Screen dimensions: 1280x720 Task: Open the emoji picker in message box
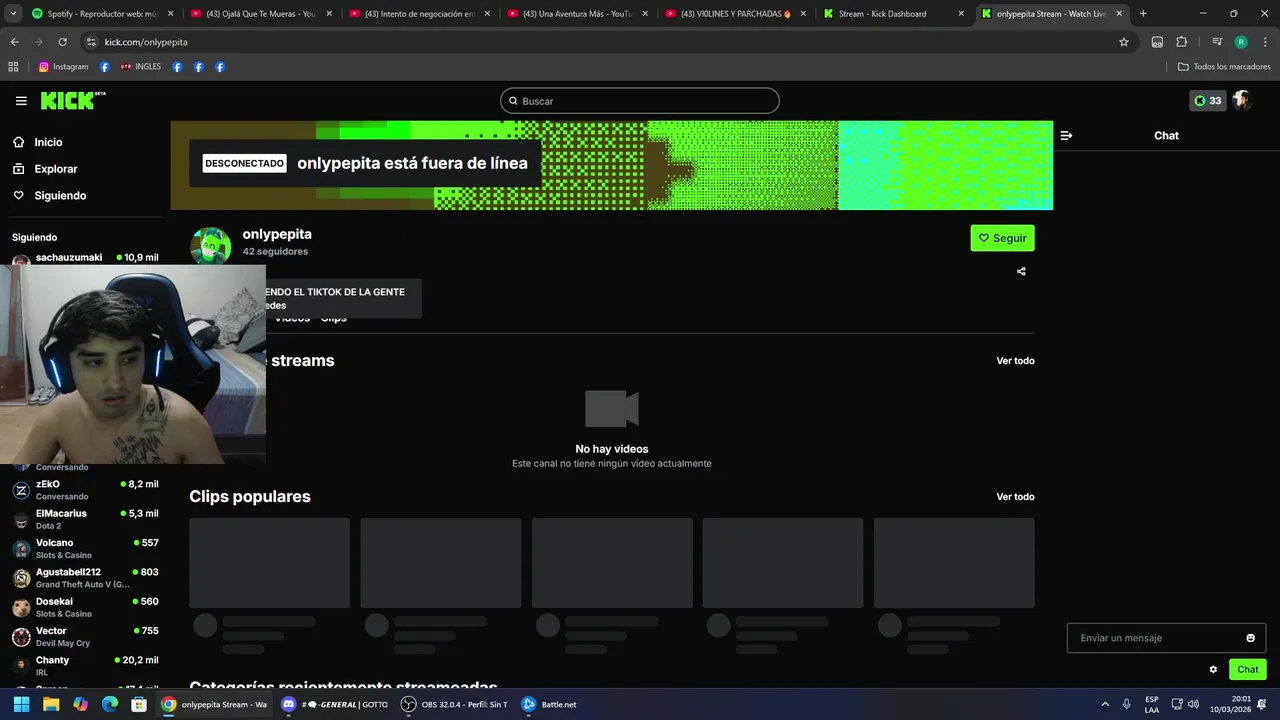[1250, 638]
